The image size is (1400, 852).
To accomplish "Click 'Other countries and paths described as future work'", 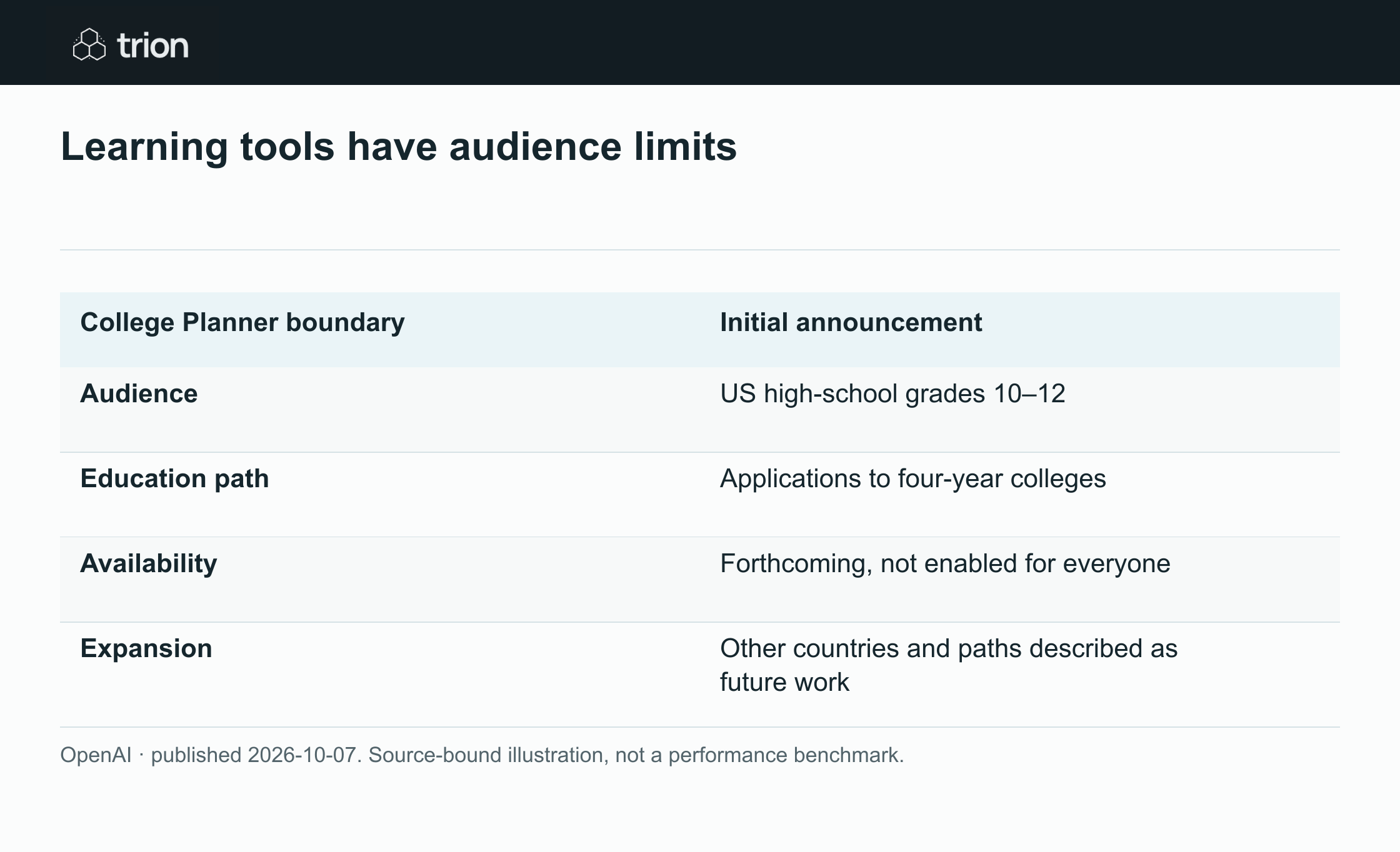I will coord(949,665).
